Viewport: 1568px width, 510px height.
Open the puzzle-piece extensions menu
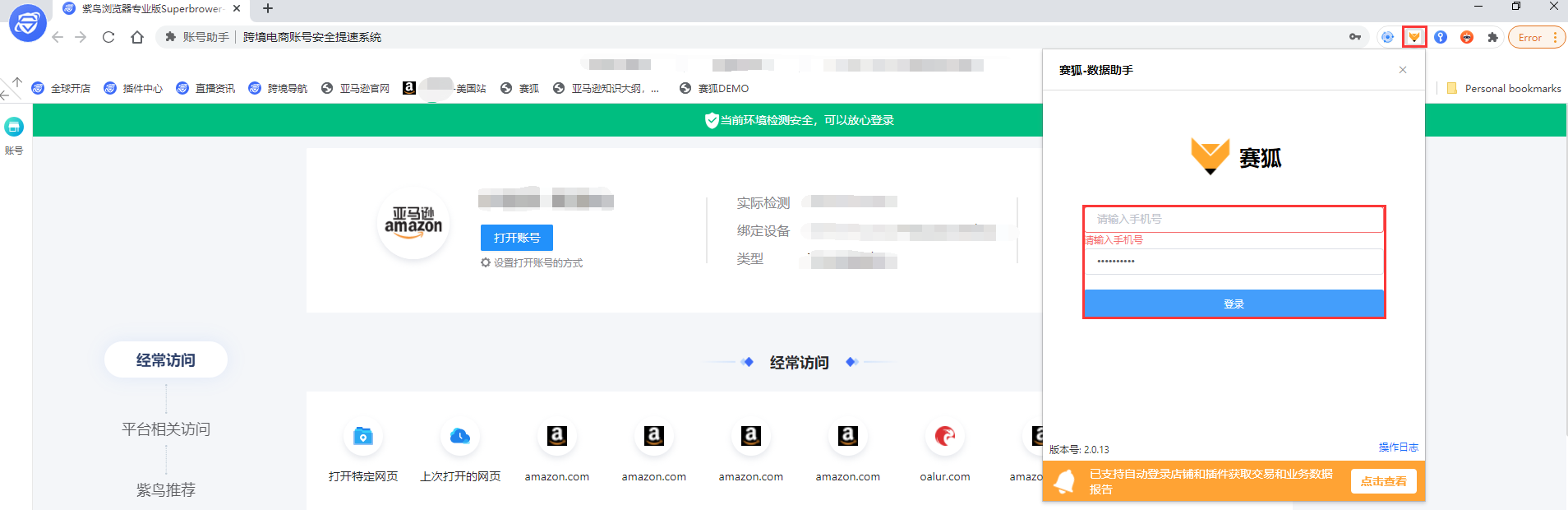pyautogui.click(x=1493, y=37)
